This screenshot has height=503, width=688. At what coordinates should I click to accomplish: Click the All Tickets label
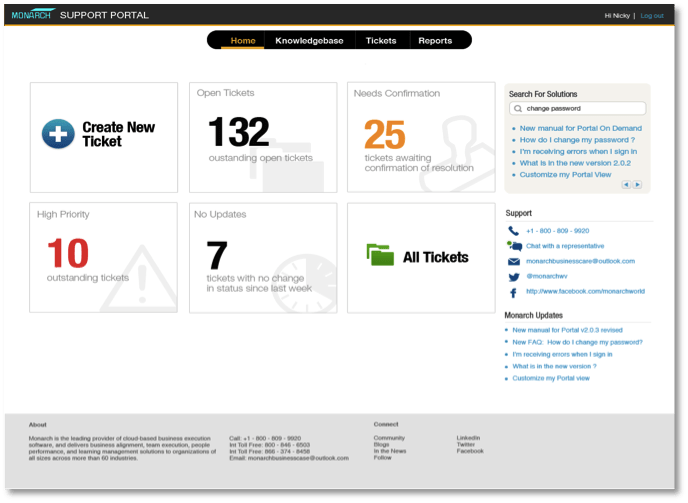[436, 257]
